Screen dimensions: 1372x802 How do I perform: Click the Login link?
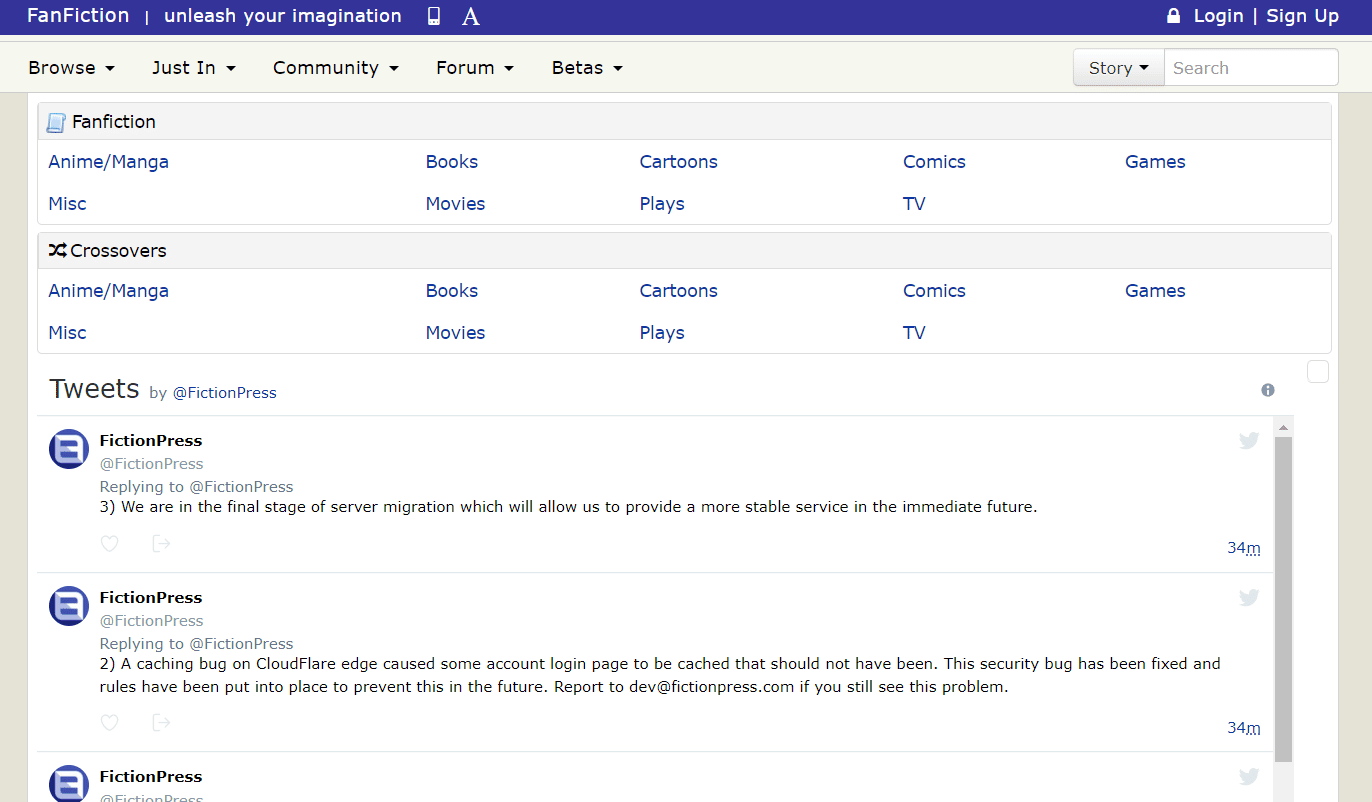1219,16
